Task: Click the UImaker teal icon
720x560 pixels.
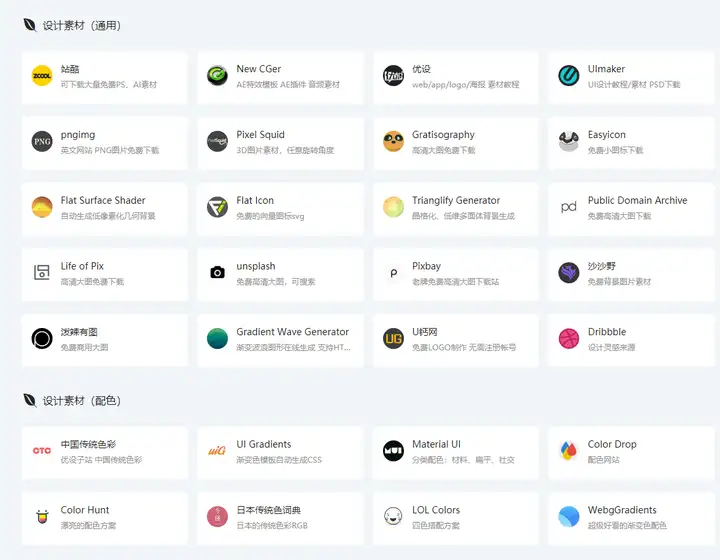Action: click(x=569, y=76)
